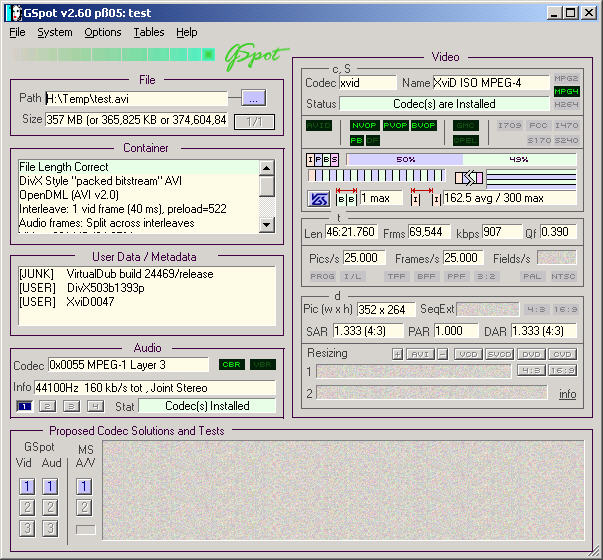Image resolution: width=603 pixels, height=560 pixels.
Task: Click the S170 colorimetry indicator
Action: pos(538,140)
